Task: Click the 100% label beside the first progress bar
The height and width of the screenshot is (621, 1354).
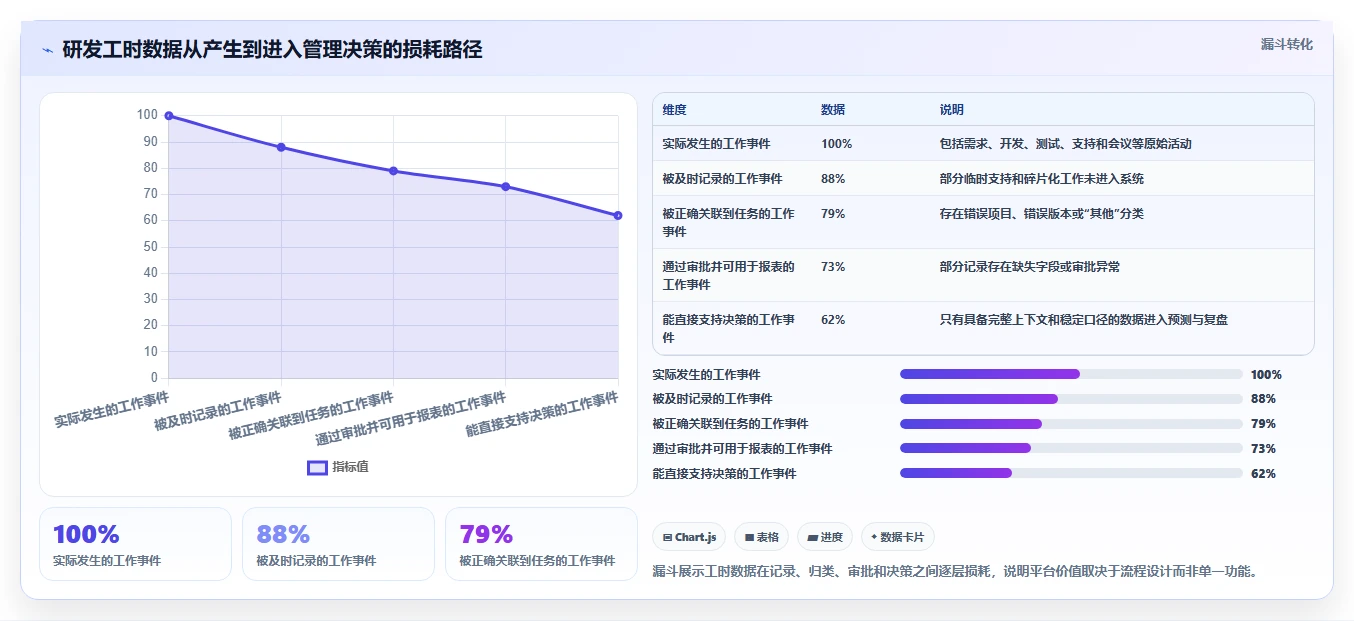Action: coord(1266,375)
